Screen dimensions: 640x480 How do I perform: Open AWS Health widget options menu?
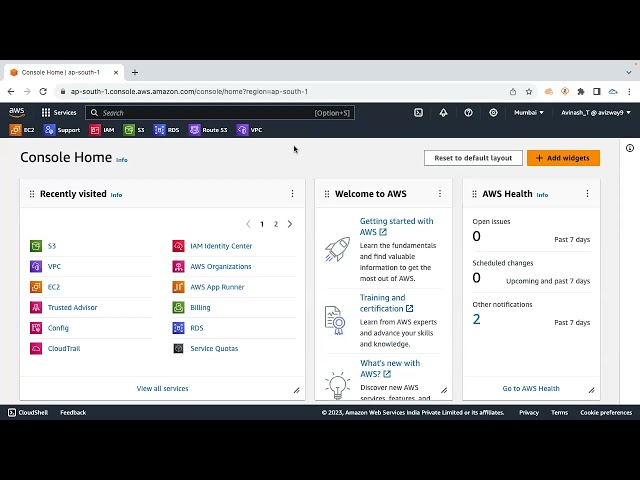(x=587, y=193)
